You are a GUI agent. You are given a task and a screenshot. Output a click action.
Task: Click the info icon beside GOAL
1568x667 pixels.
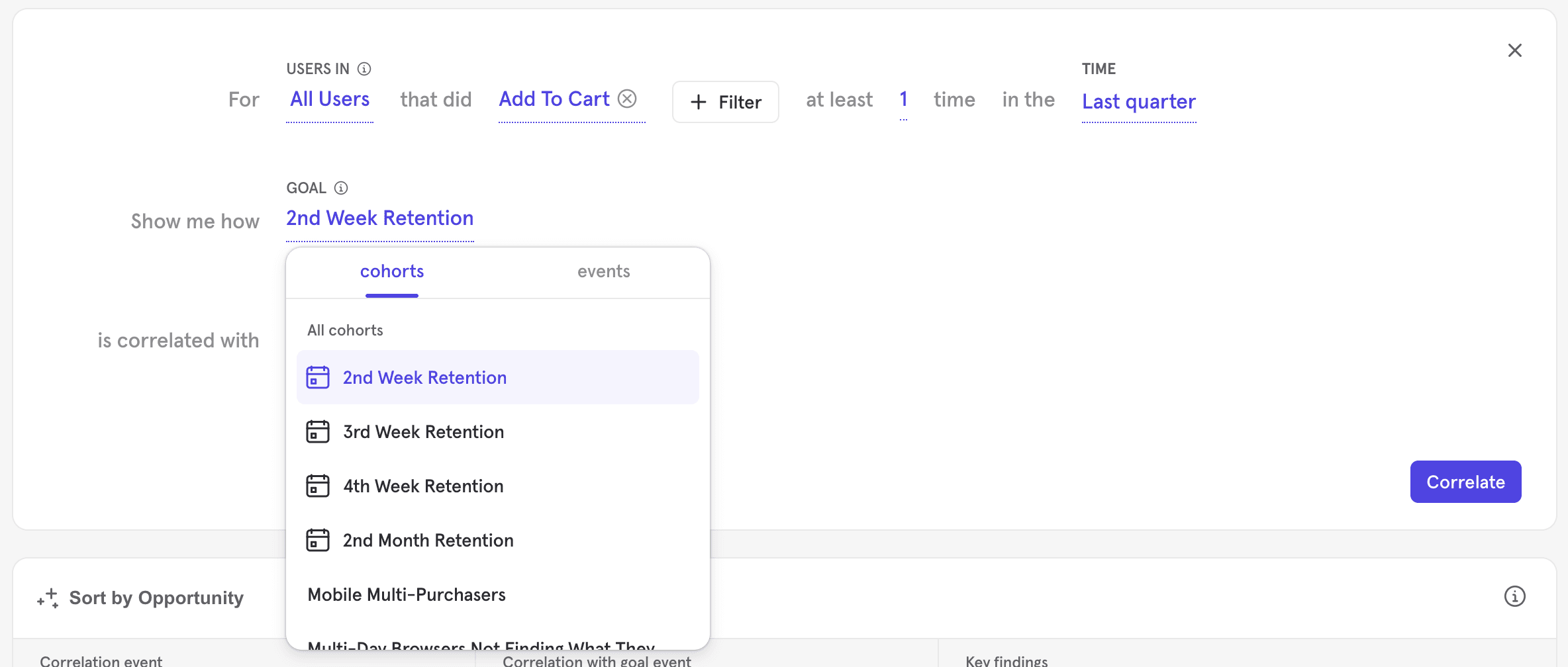341,187
